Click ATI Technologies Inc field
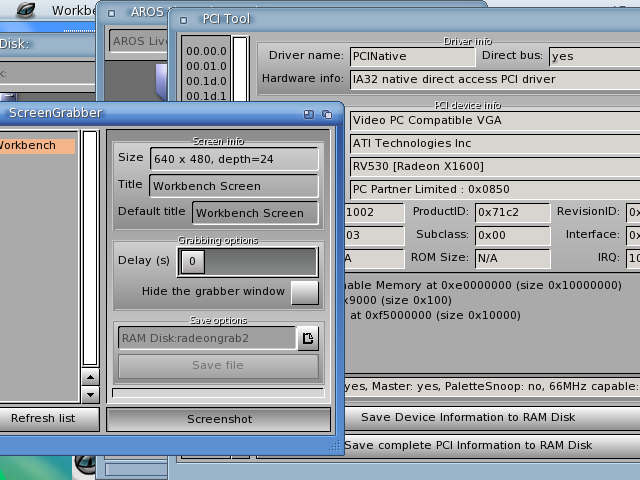This screenshot has width=640, height=480. [495, 144]
